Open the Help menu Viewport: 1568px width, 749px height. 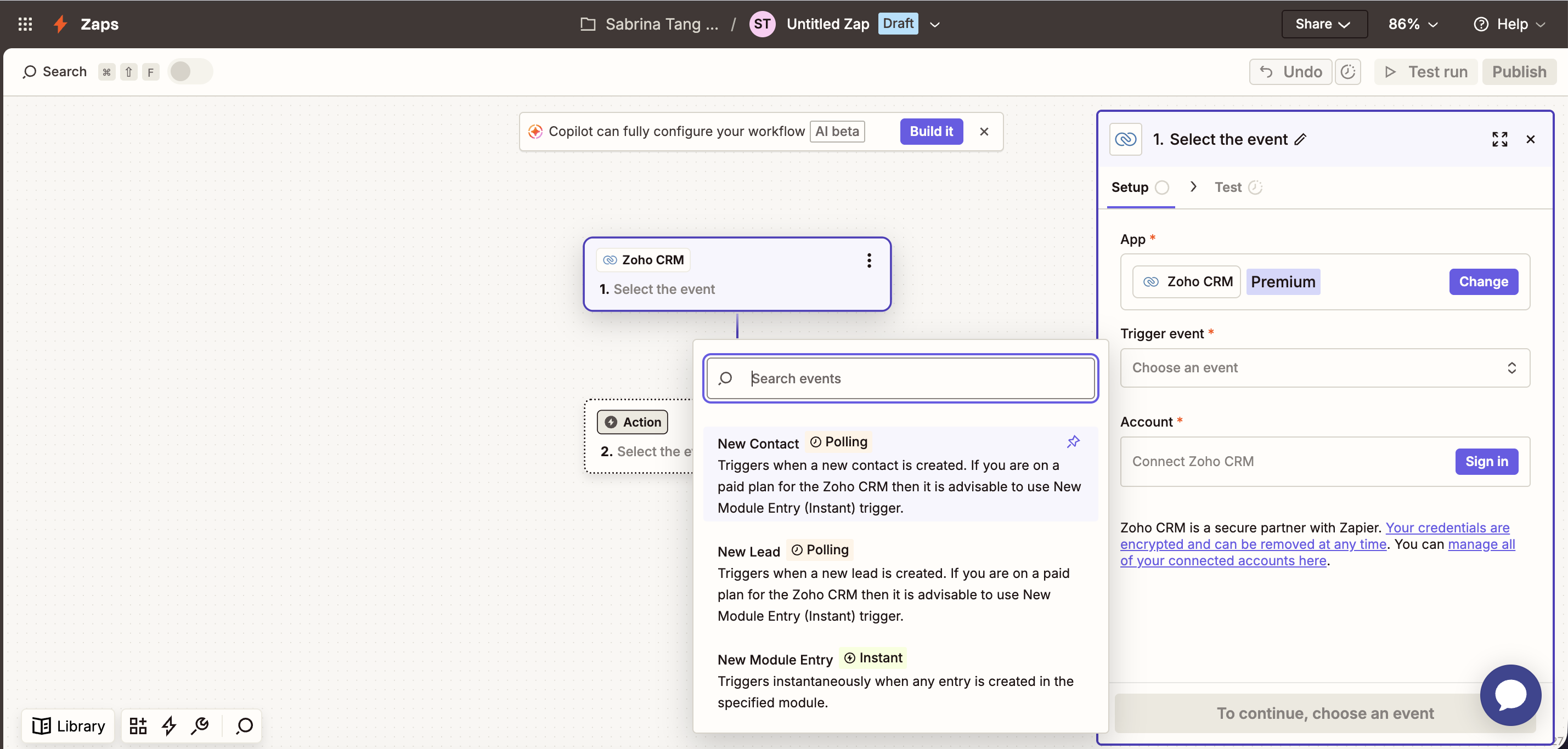(1509, 24)
